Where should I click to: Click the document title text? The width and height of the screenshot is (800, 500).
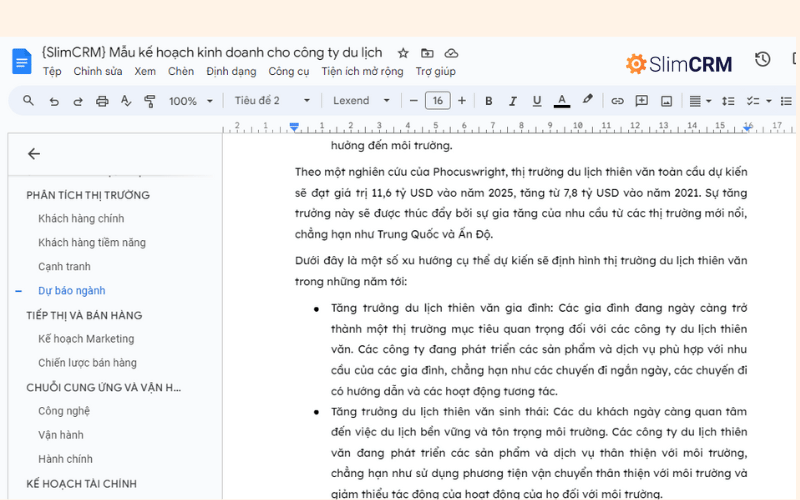212,53
